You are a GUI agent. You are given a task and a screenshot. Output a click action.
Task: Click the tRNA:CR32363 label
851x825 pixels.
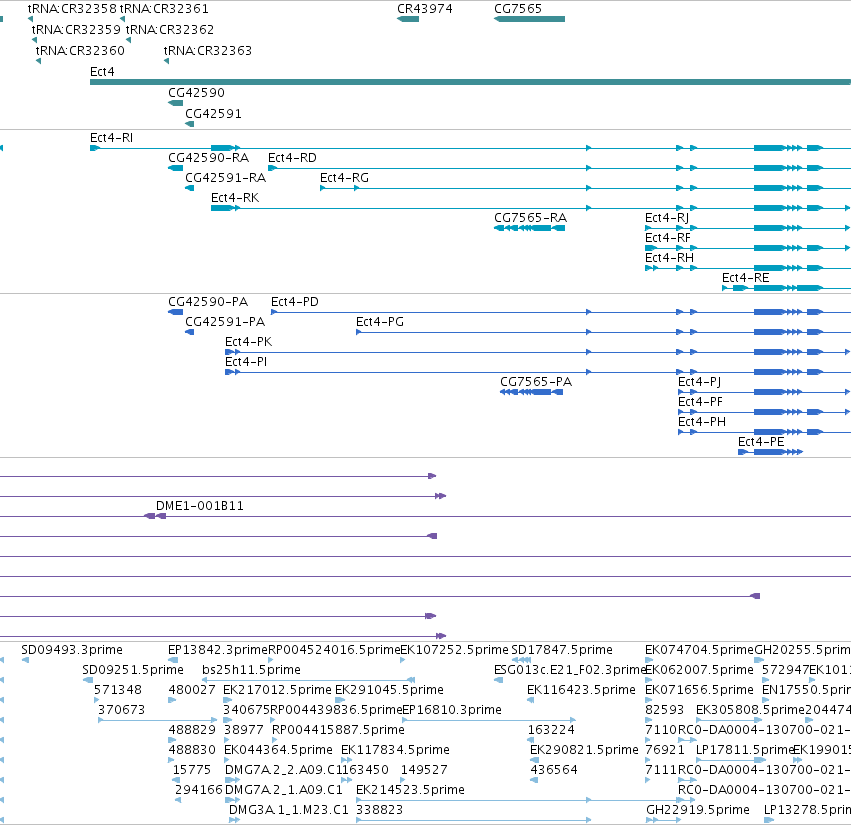click(x=208, y=50)
